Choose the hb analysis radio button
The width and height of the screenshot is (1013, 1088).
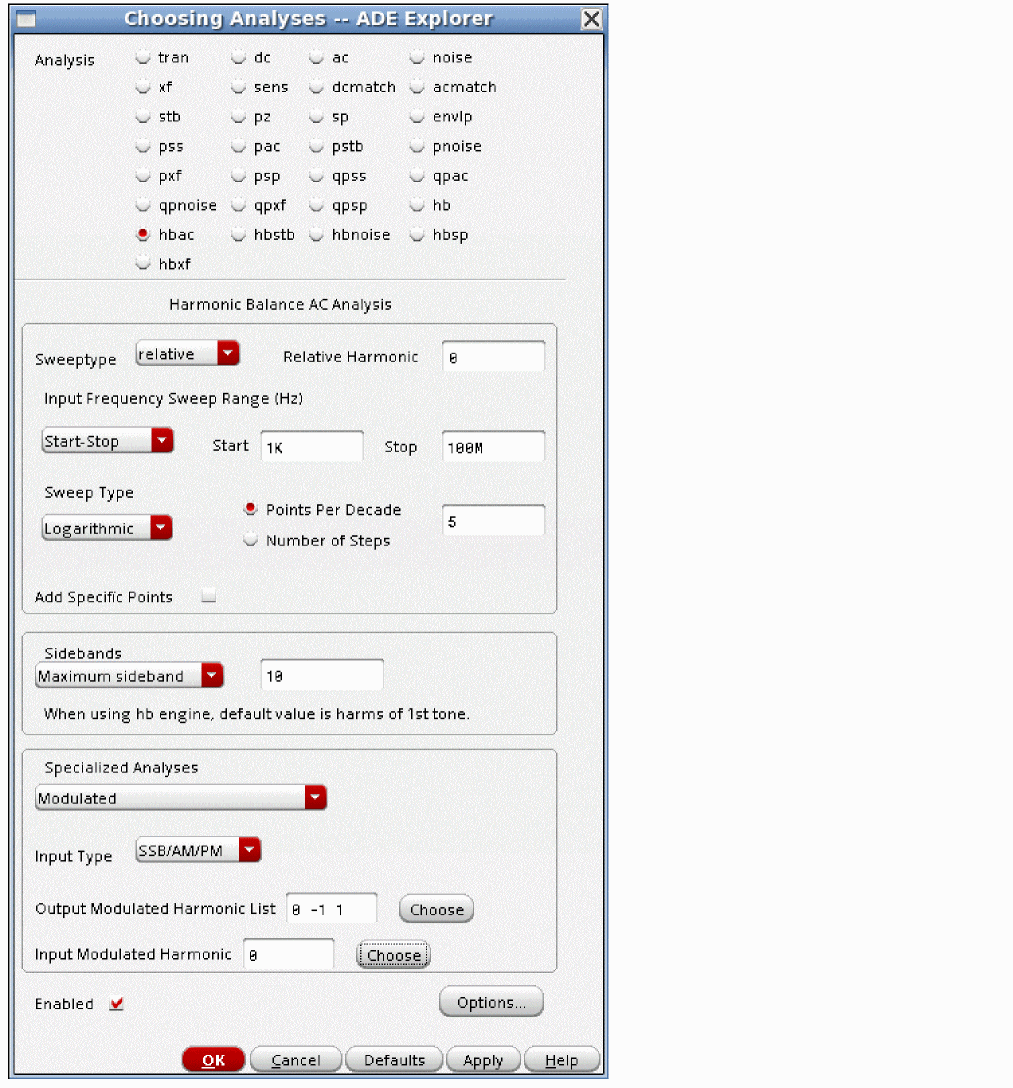point(417,205)
